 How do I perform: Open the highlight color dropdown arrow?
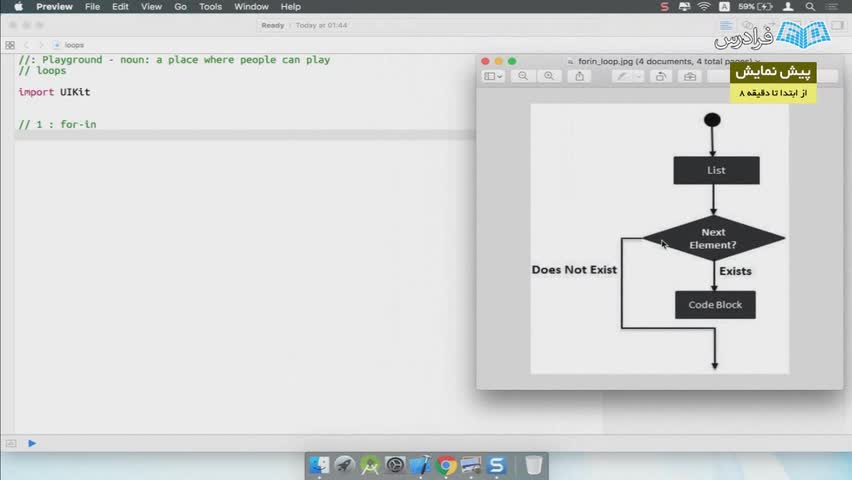(x=639, y=77)
